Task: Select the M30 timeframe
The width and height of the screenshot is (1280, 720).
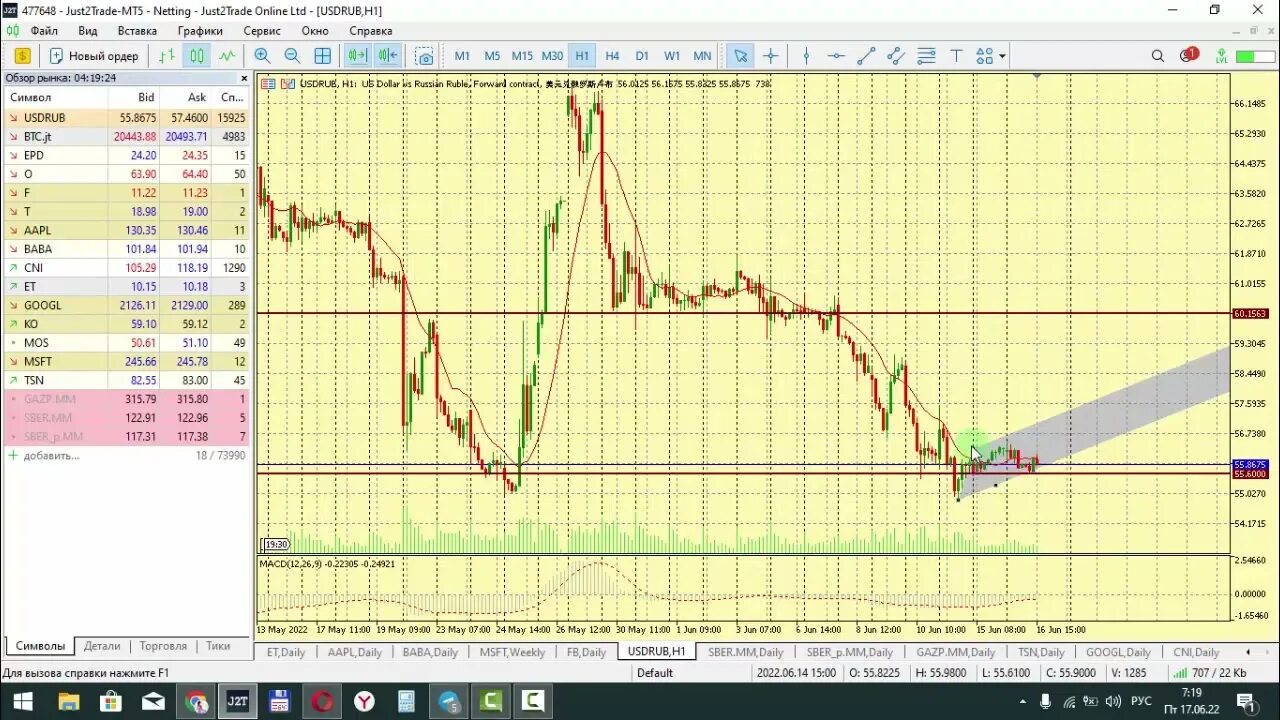Action: click(552, 56)
